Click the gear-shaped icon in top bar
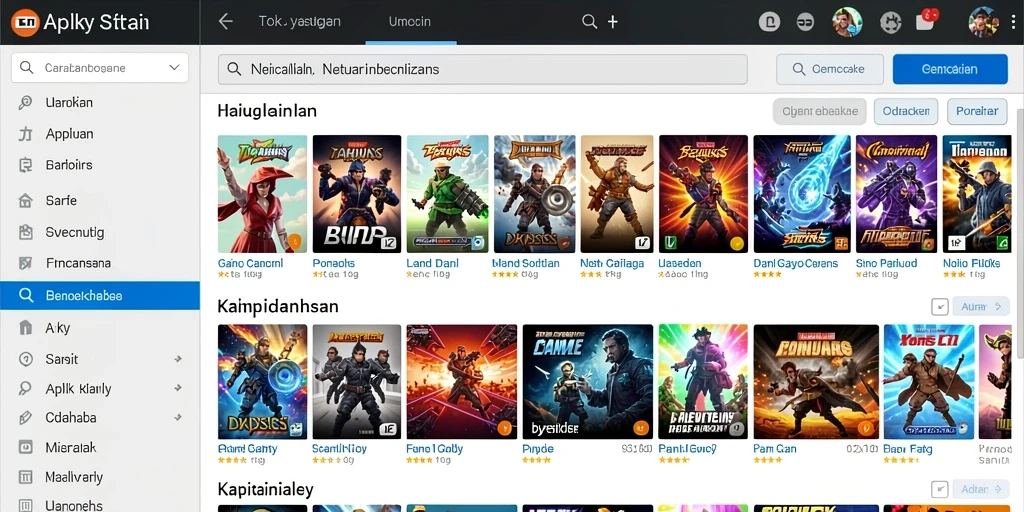 point(890,23)
